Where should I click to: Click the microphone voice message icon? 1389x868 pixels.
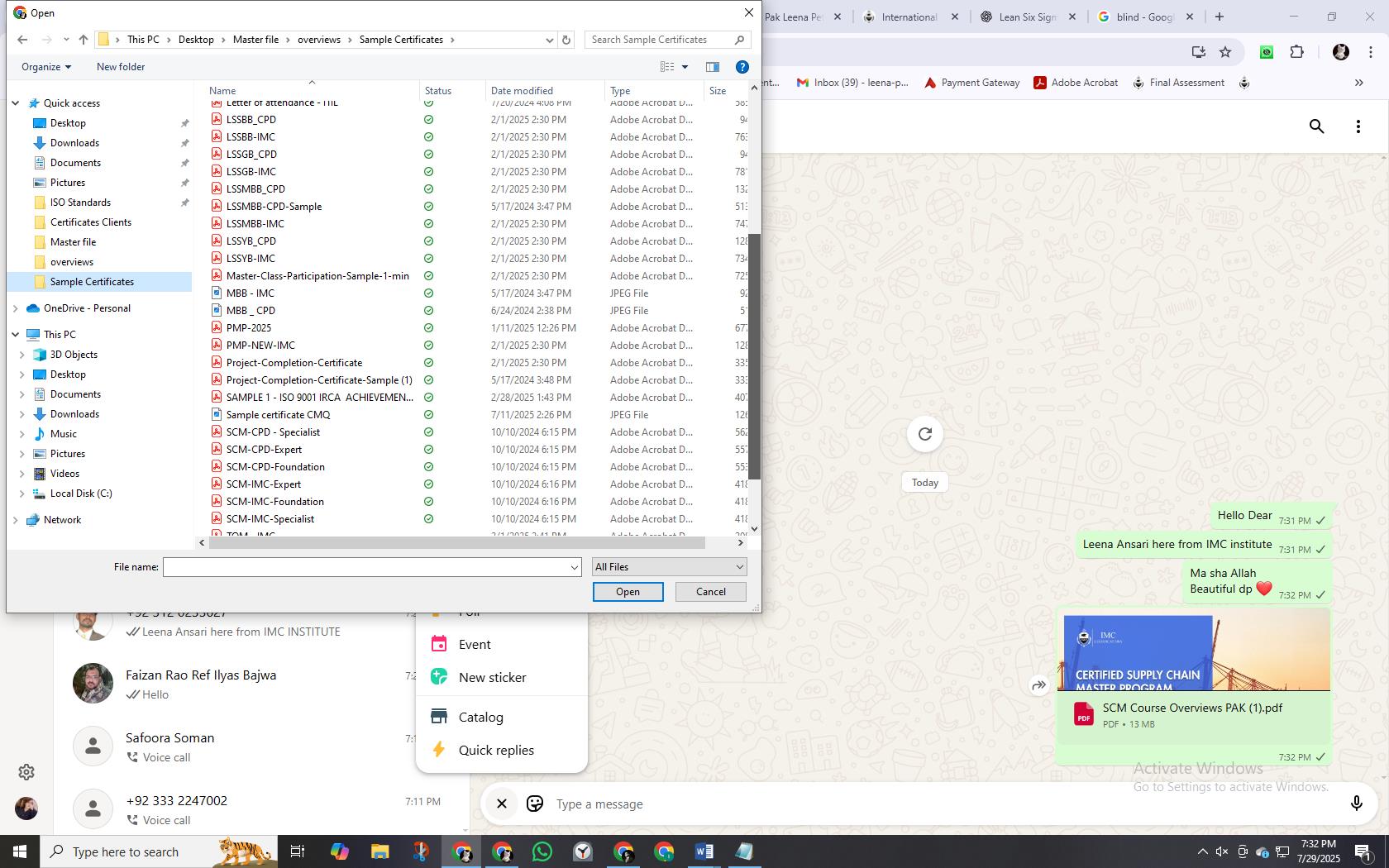1356,804
